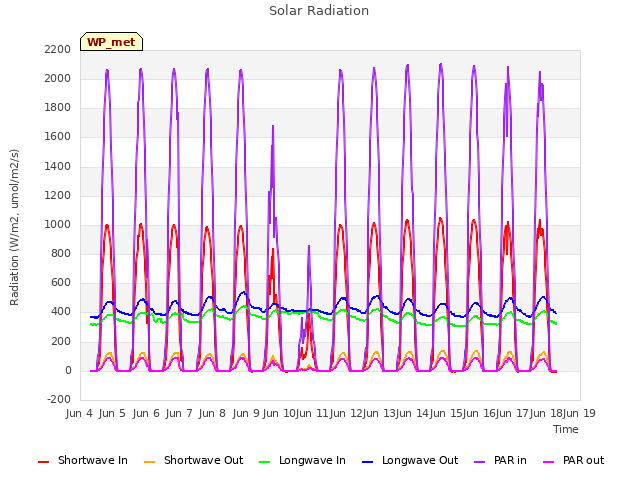
Task: Click the blue Longwave Out legend swatch
Action: 368,462
